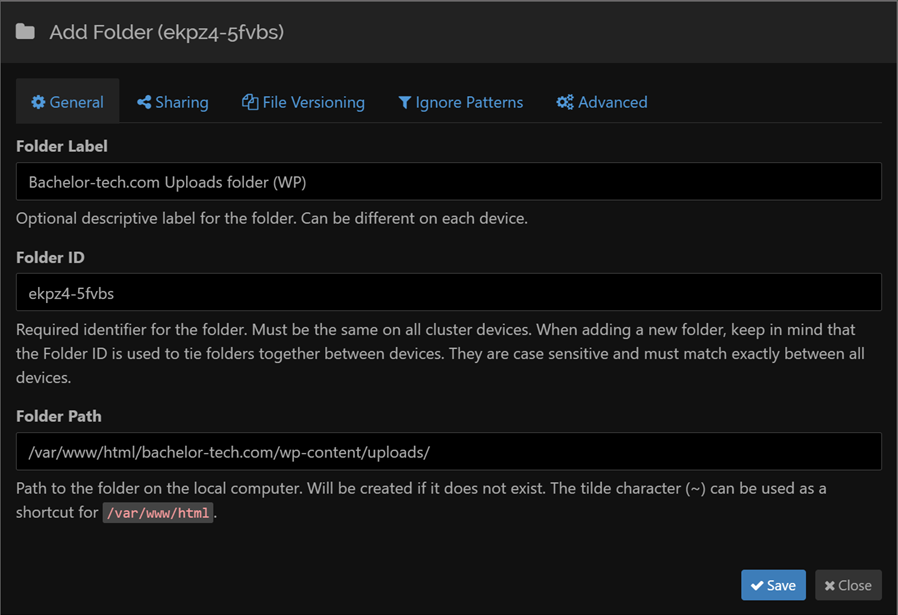Click the Add Folder (ekpz4-5fvbs) title text
Screen dimensions: 898x615
point(166,32)
